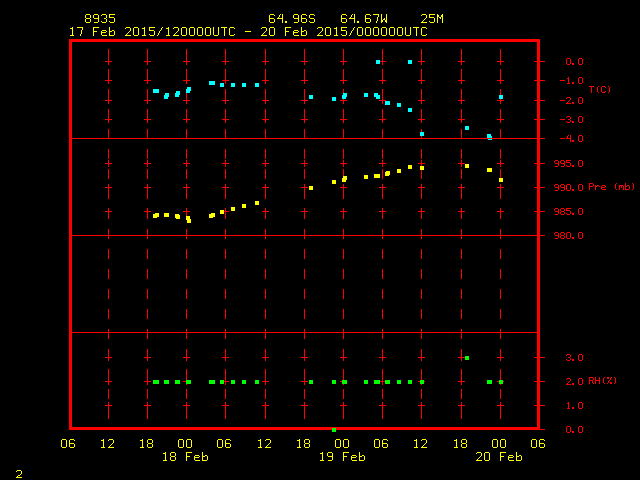Click the green RH point on bottom border

334,430
